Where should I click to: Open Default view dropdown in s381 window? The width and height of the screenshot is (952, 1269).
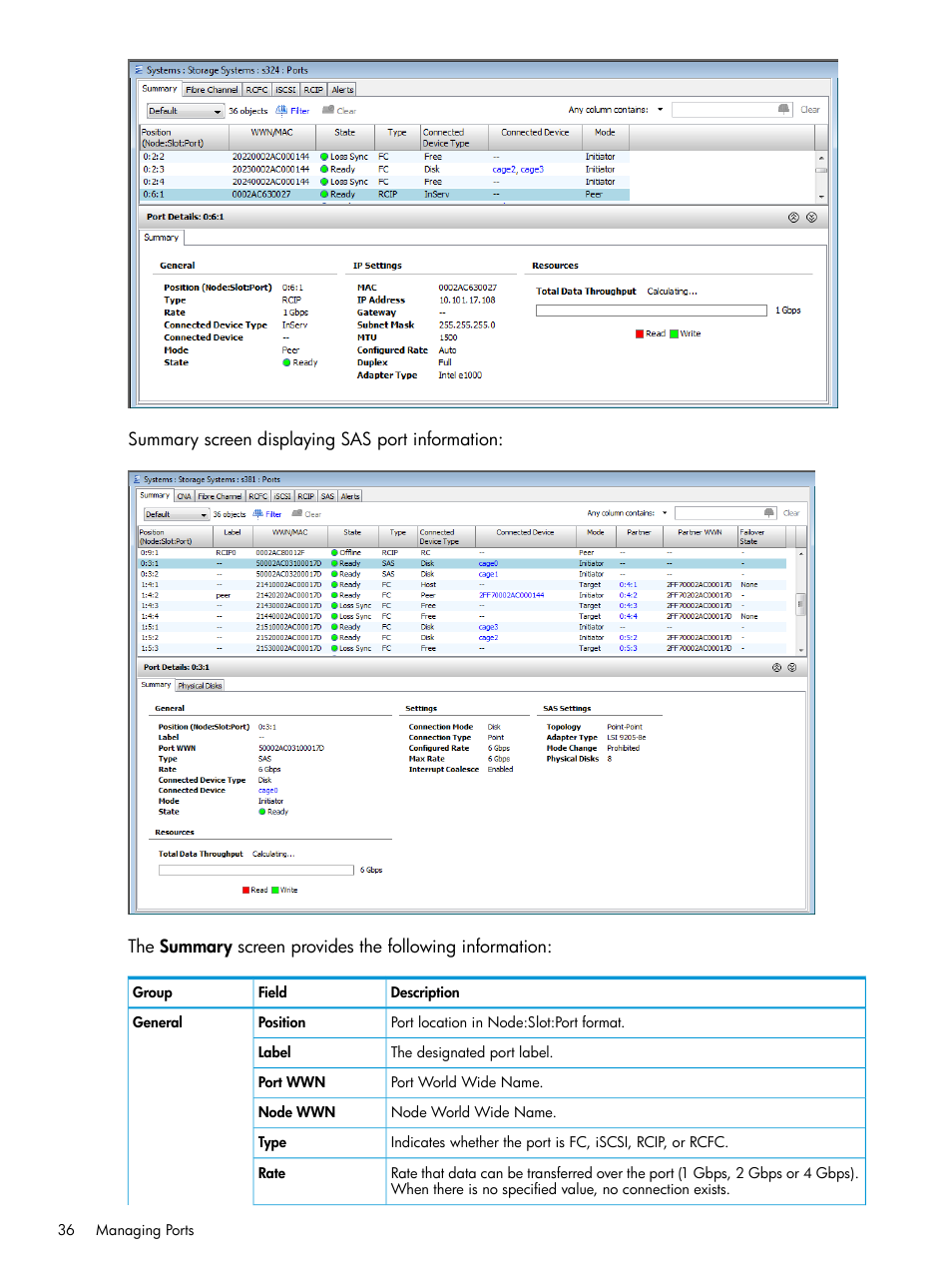click(177, 514)
